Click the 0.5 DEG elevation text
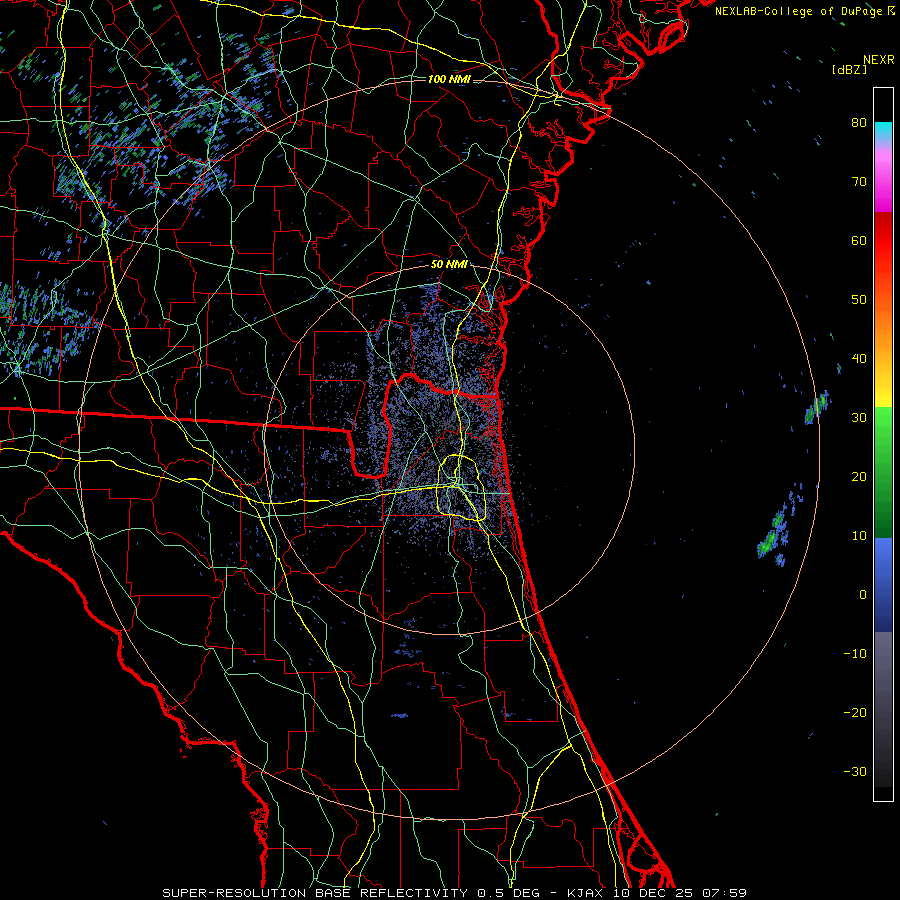900x900 pixels. [x=508, y=893]
